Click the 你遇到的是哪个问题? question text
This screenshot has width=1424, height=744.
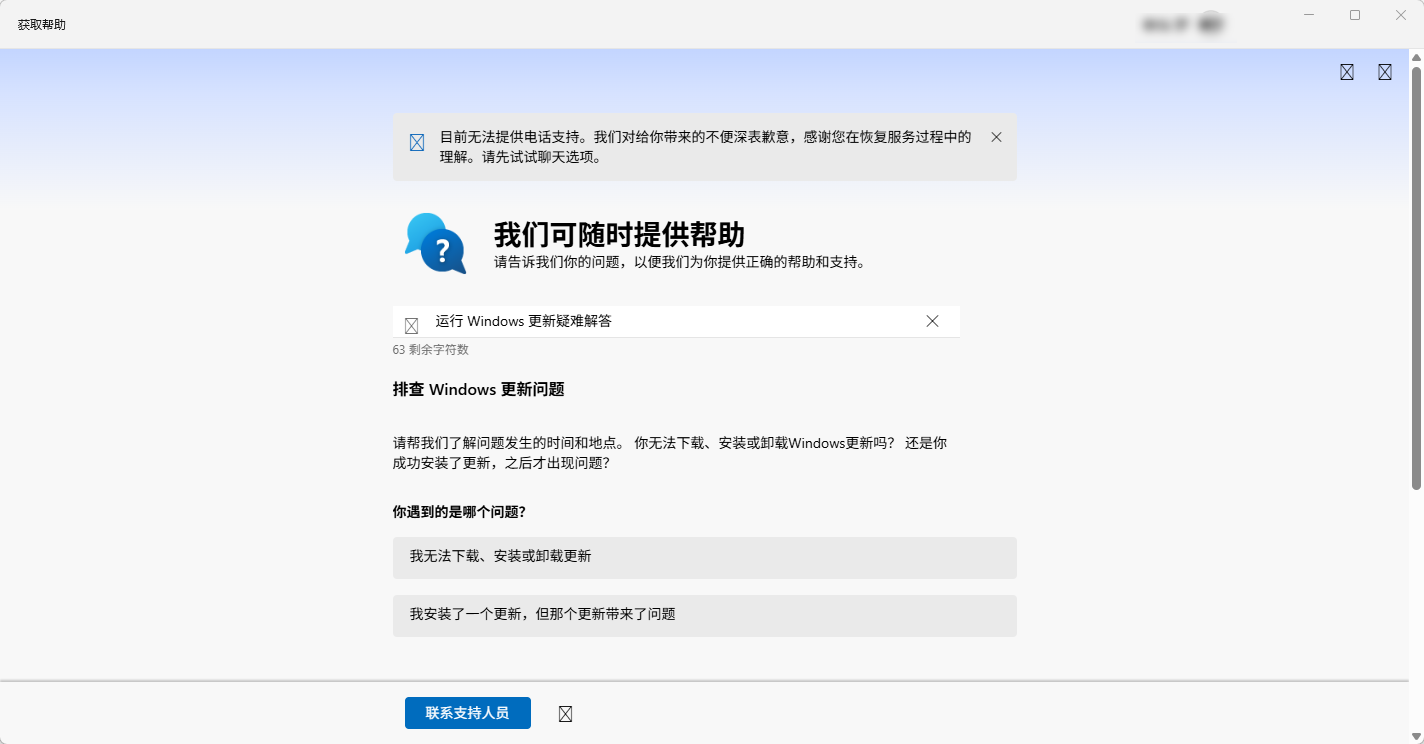[459, 512]
